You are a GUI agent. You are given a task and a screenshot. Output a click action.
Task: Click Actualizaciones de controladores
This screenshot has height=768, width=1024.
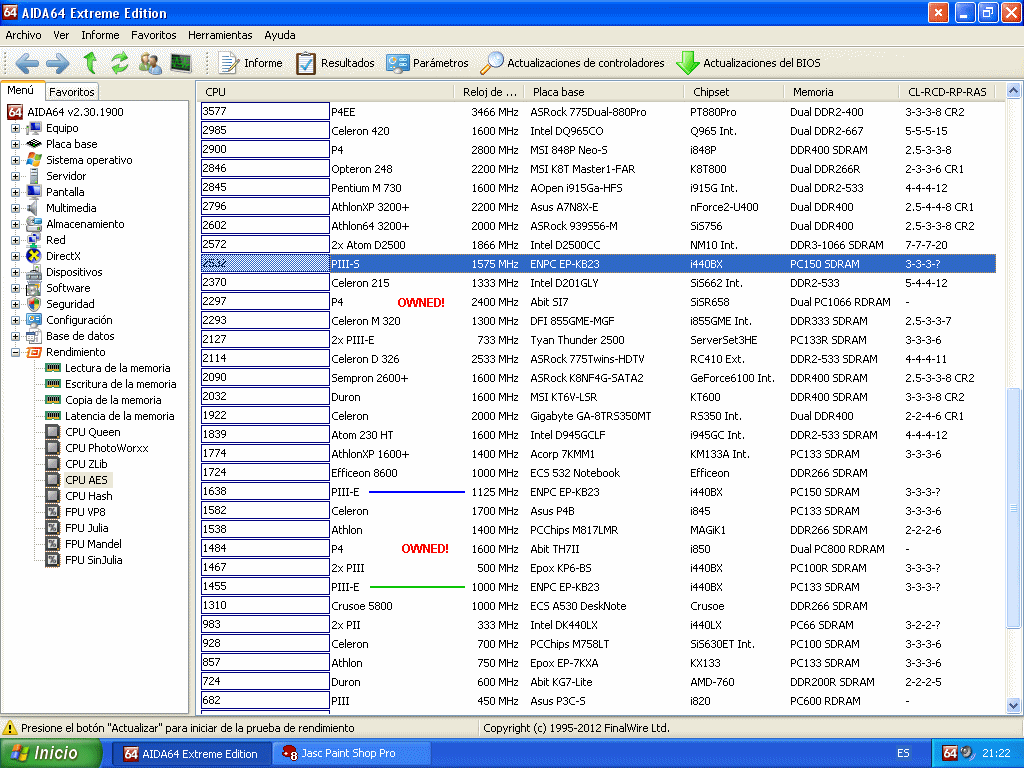tap(572, 63)
